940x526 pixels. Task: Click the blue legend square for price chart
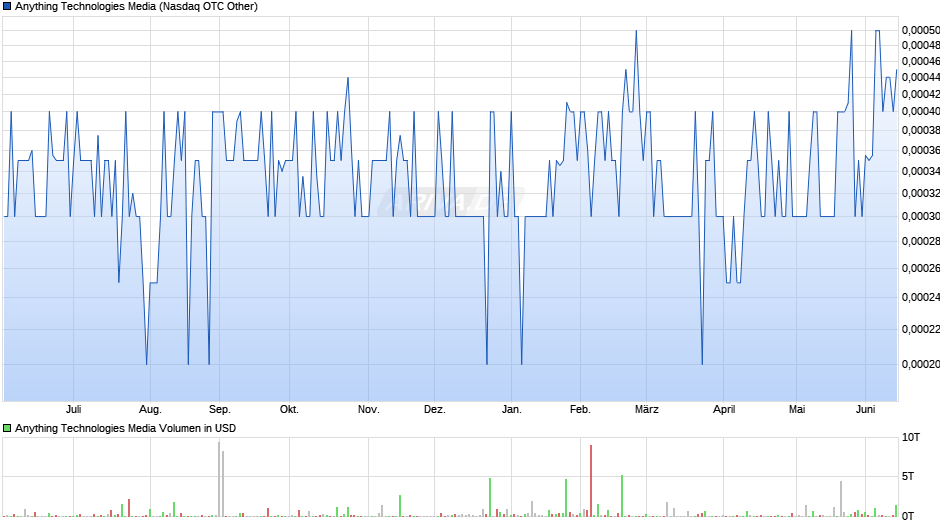pyautogui.click(x=7, y=7)
